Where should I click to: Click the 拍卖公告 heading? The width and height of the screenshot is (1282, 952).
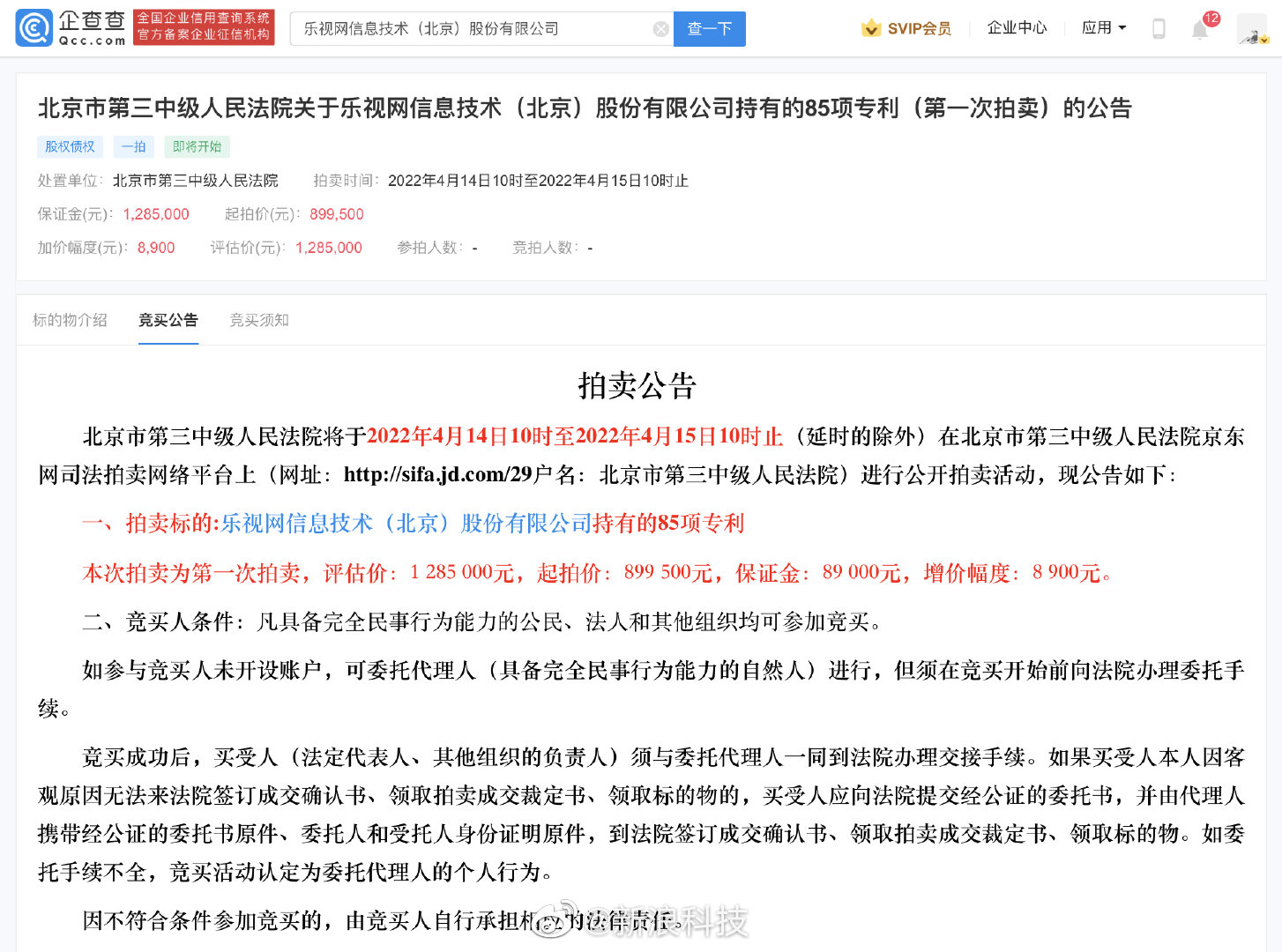[637, 385]
